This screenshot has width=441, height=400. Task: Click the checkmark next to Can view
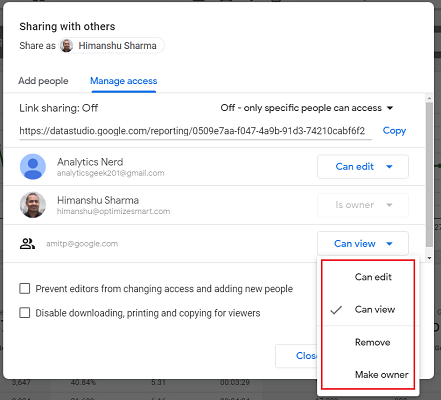[336, 310]
